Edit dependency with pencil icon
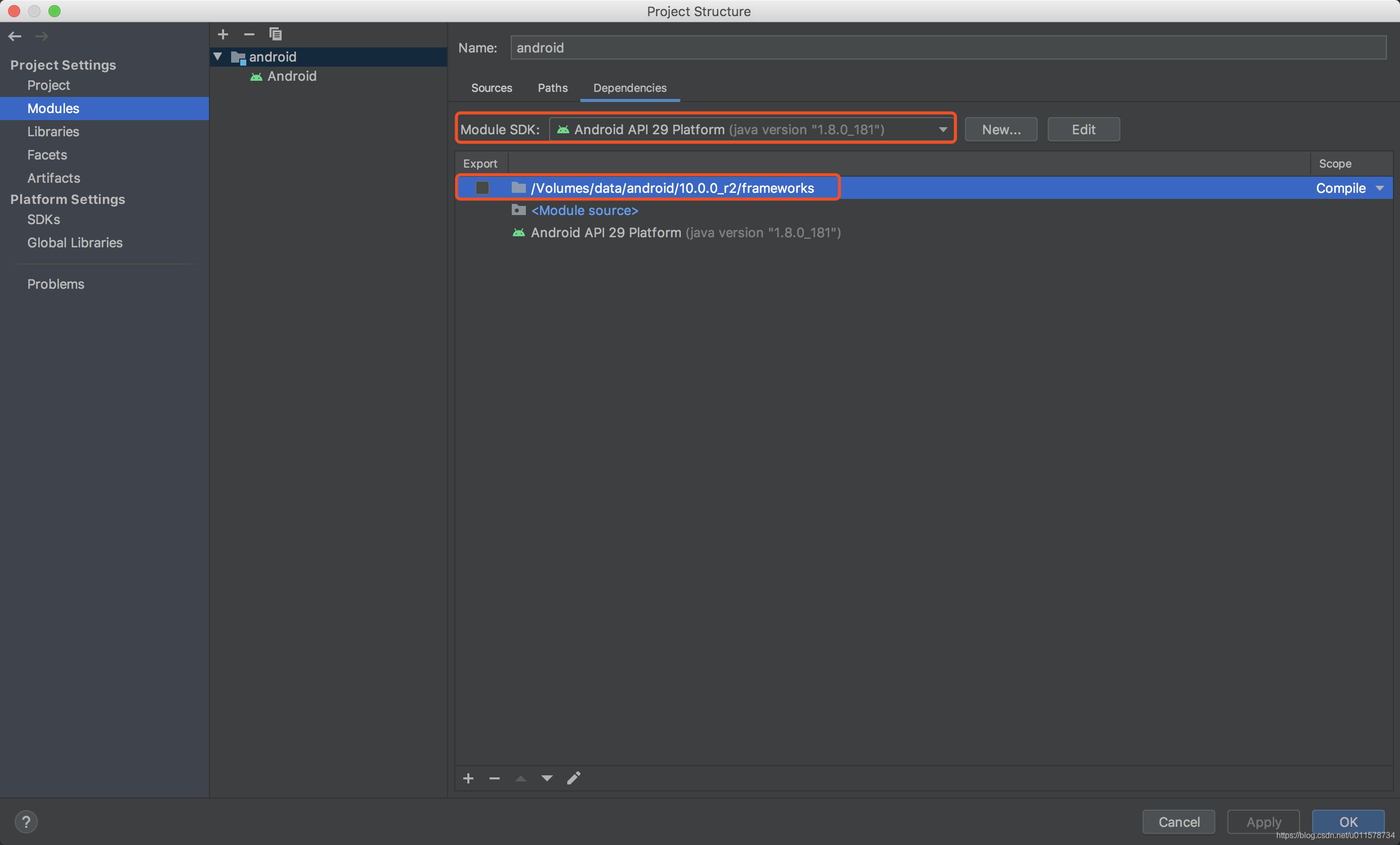 573,778
